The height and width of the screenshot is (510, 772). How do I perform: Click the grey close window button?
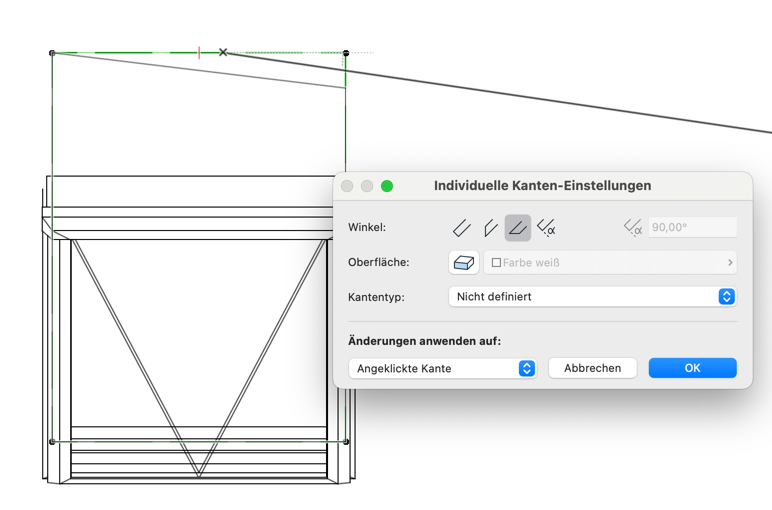(347, 186)
